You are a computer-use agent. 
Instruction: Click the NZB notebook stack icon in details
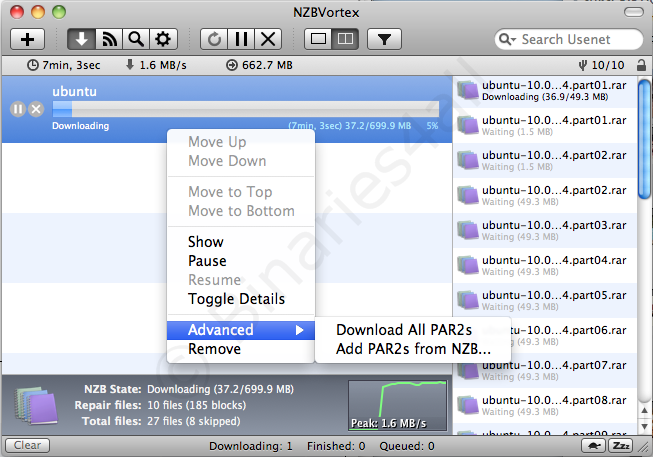pos(35,406)
